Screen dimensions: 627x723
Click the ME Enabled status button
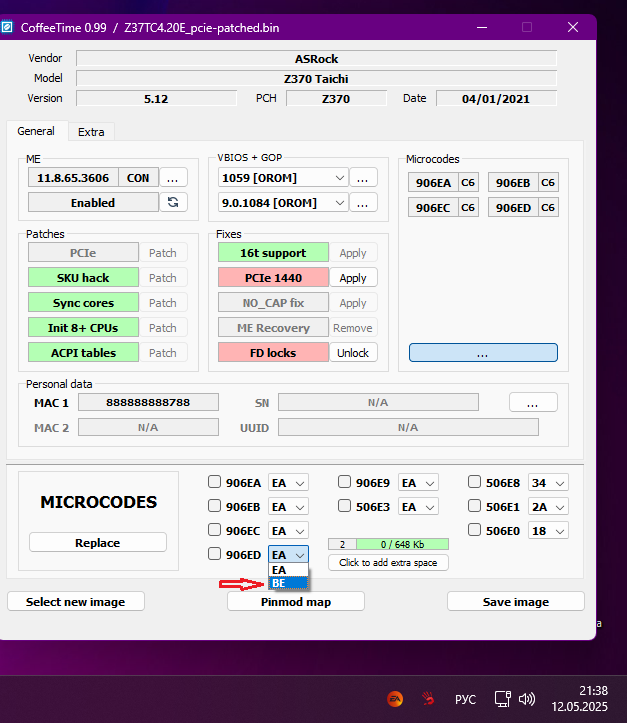coord(94,202)
